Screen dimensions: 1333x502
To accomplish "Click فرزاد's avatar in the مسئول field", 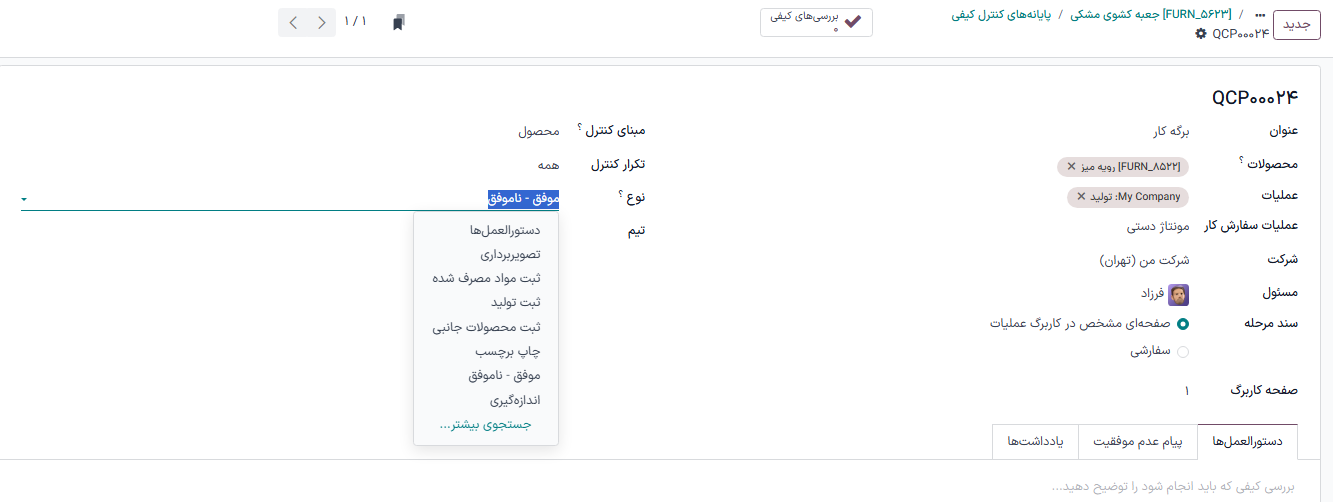I will [x=1179, y=294].
